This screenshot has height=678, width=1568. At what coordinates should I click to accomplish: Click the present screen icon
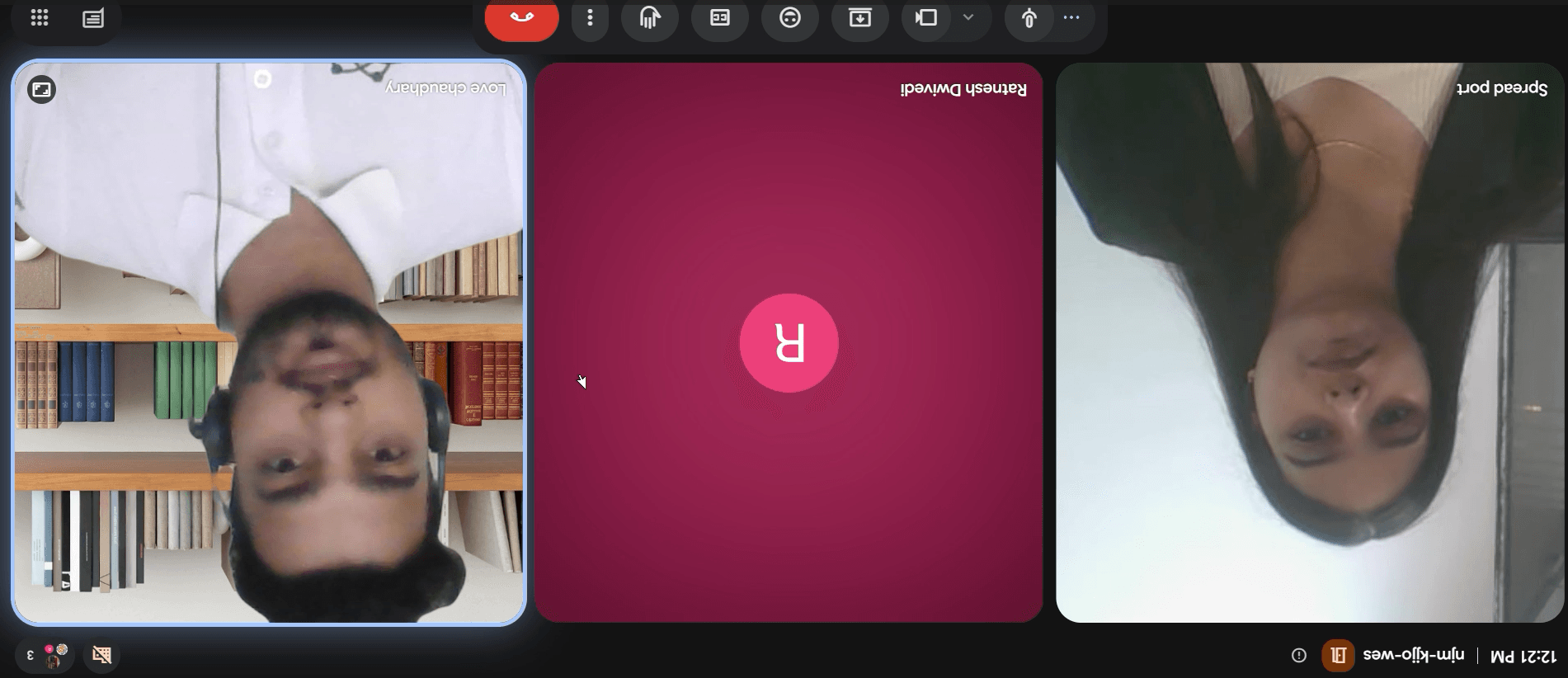pyautogui.click(x=860, y=18)
